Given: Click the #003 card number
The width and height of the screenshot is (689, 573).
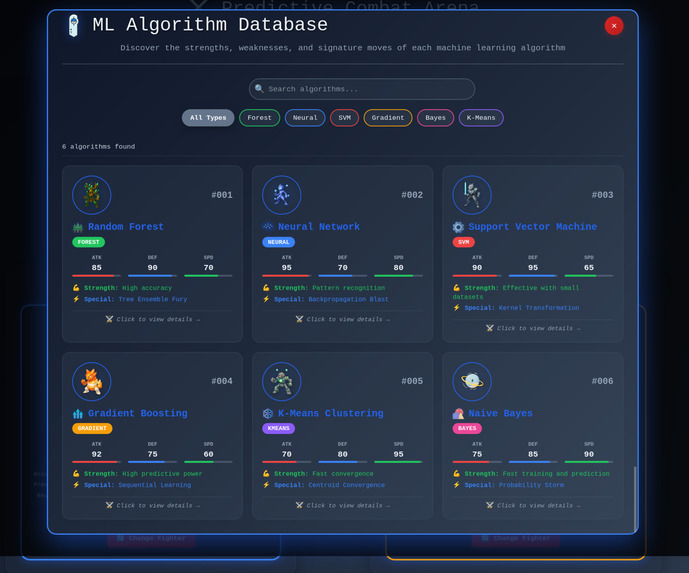Looking at the screenshot, I should (602, 195).
